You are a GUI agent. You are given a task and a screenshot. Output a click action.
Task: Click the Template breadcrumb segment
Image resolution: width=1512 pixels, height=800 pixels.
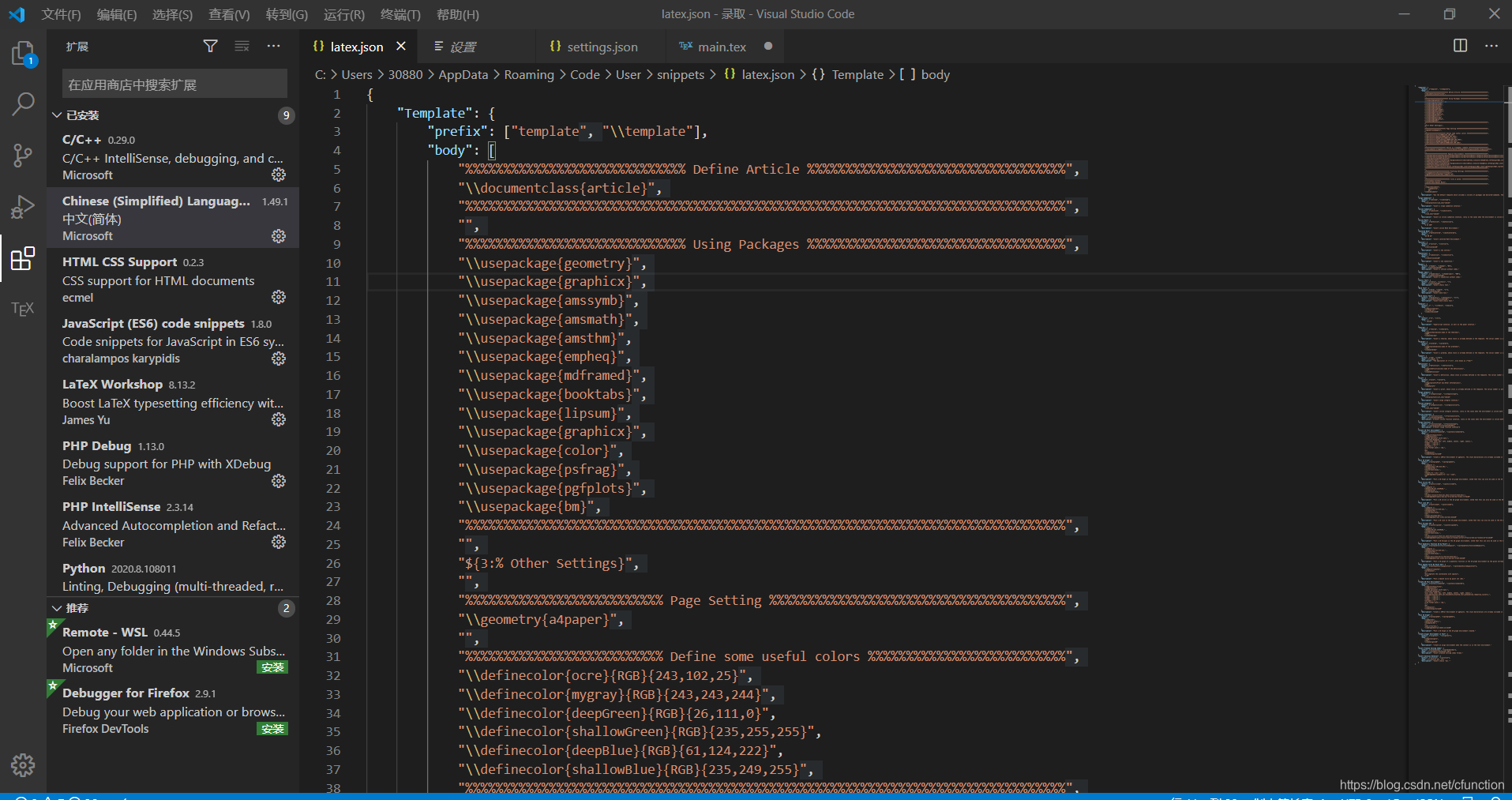tap(857, 74)
